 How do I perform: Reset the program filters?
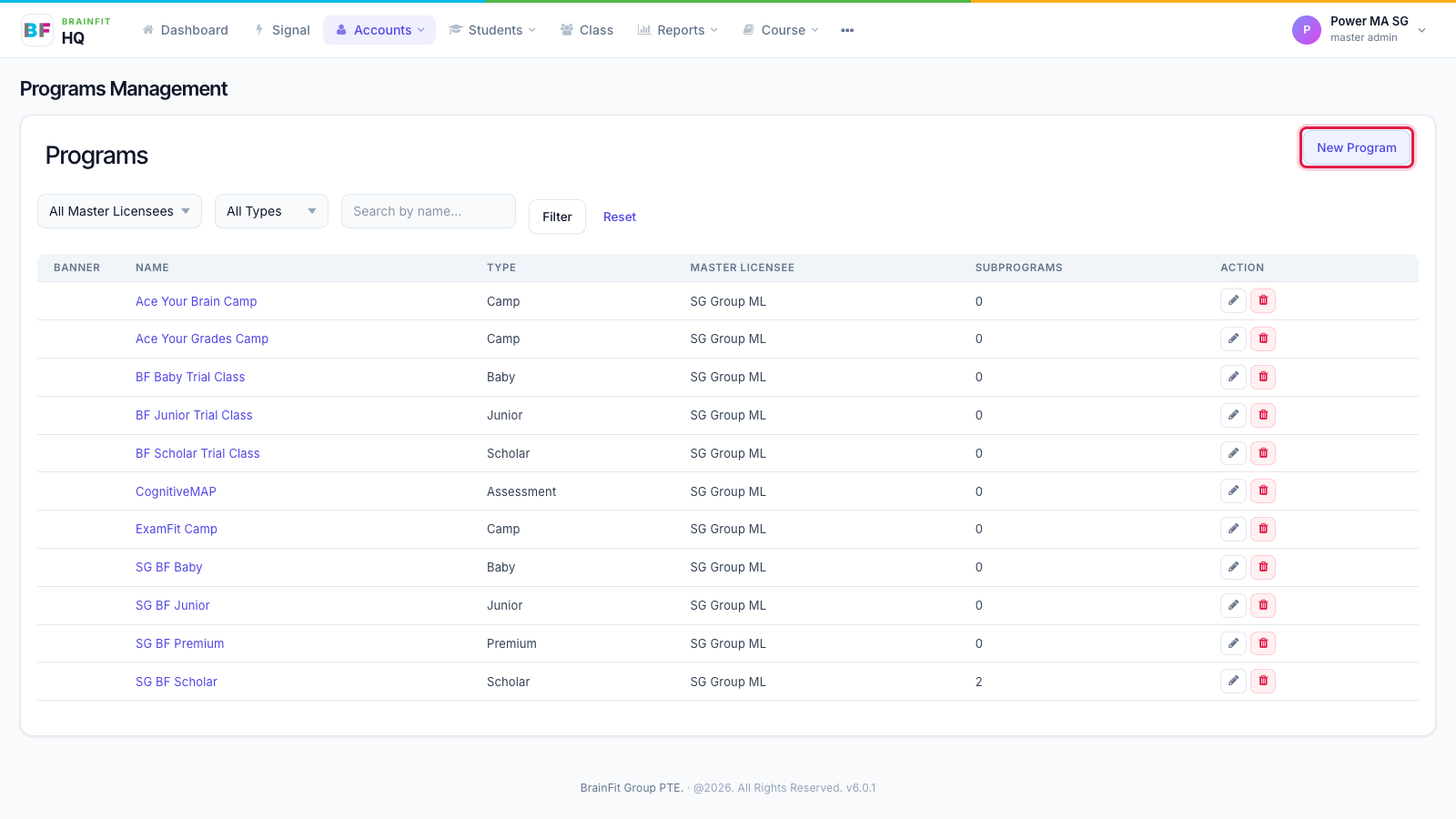click(x=620, y=217)
